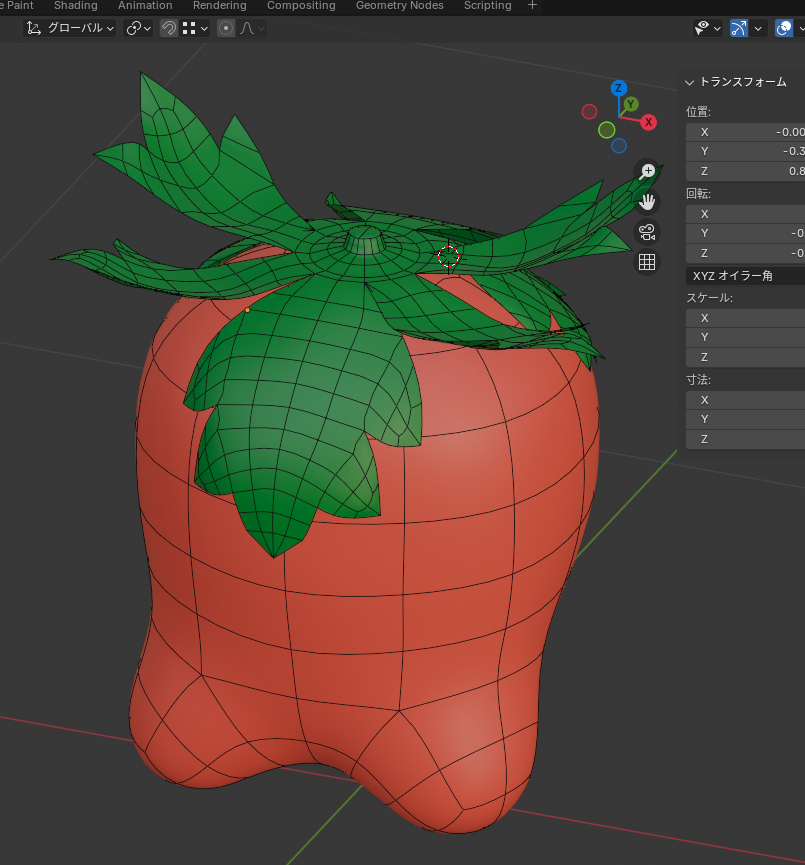Viewport: 805px width, 865px height.
Task: Open the Compositing workspace tab
Action: pos(301,6)
